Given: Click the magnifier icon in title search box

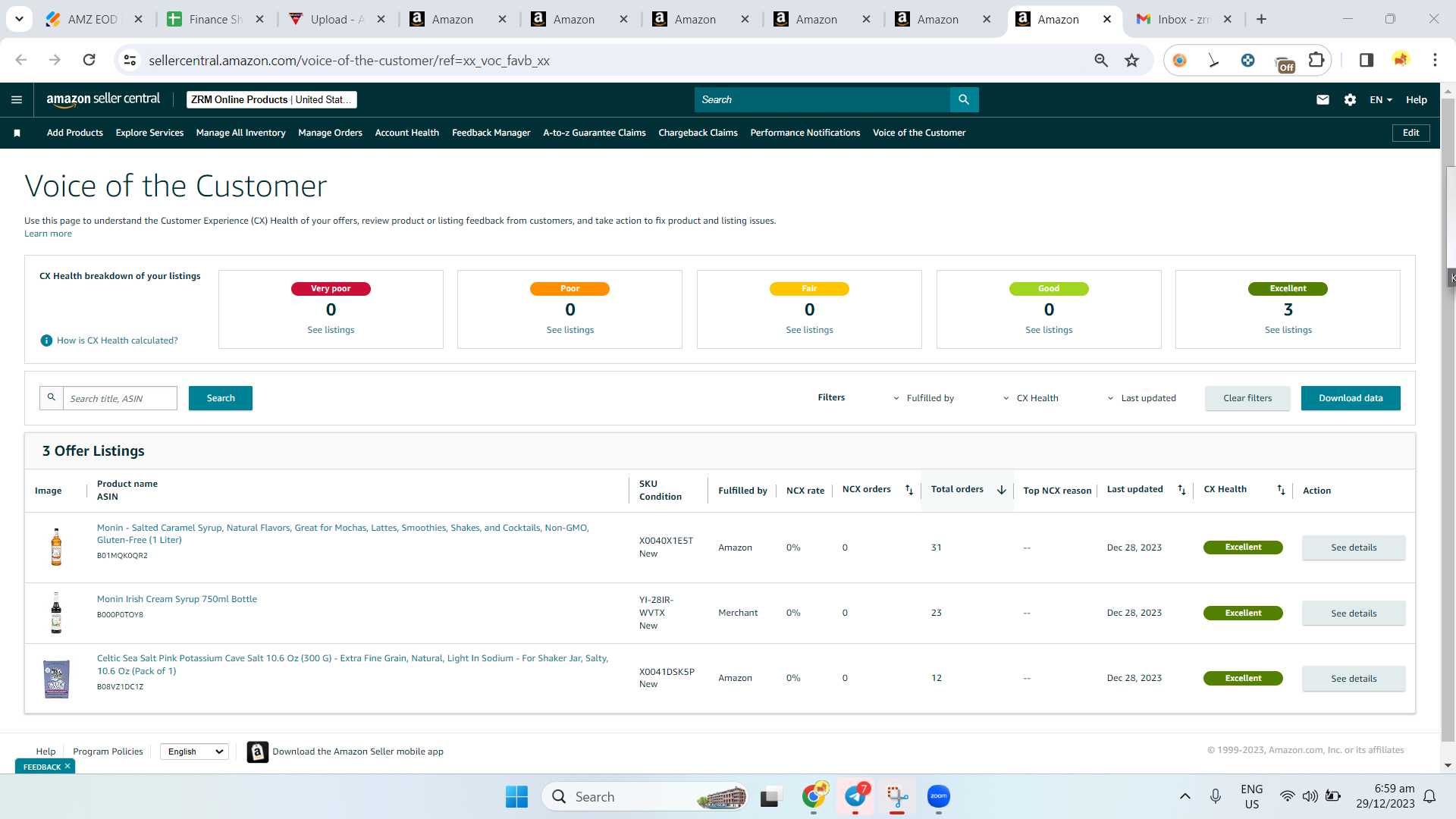Looking at the screenshot, I should (52, 397).
